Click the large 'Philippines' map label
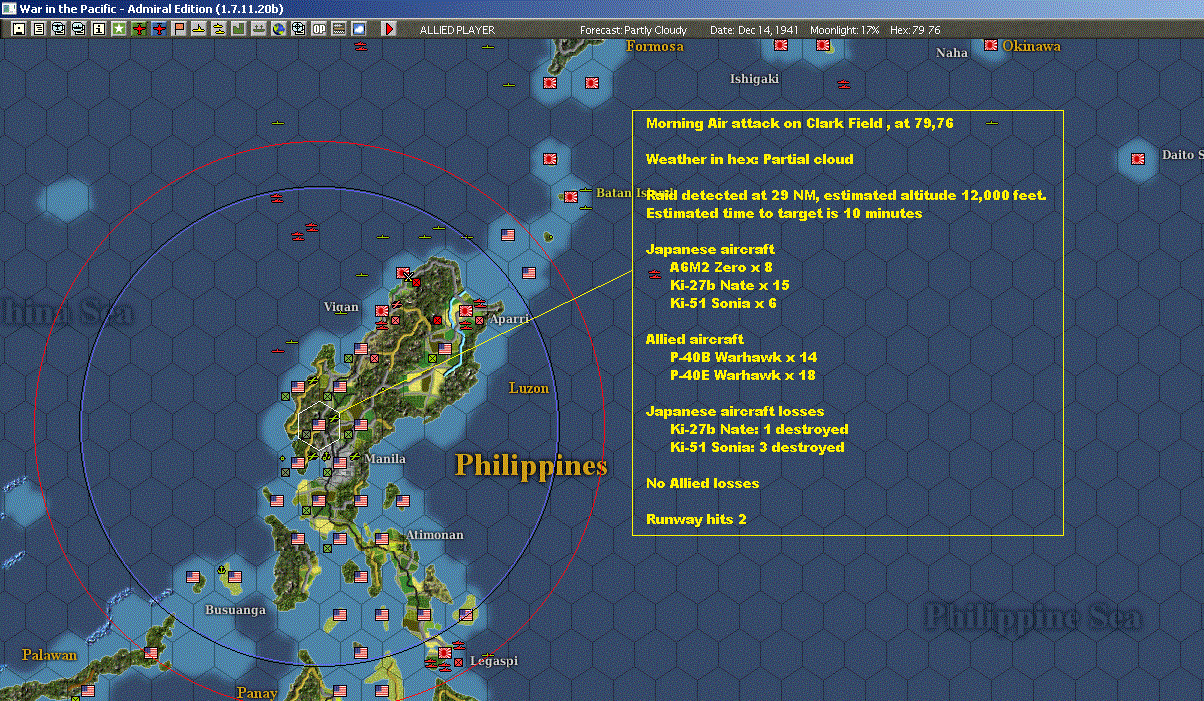 pos(531,466)
